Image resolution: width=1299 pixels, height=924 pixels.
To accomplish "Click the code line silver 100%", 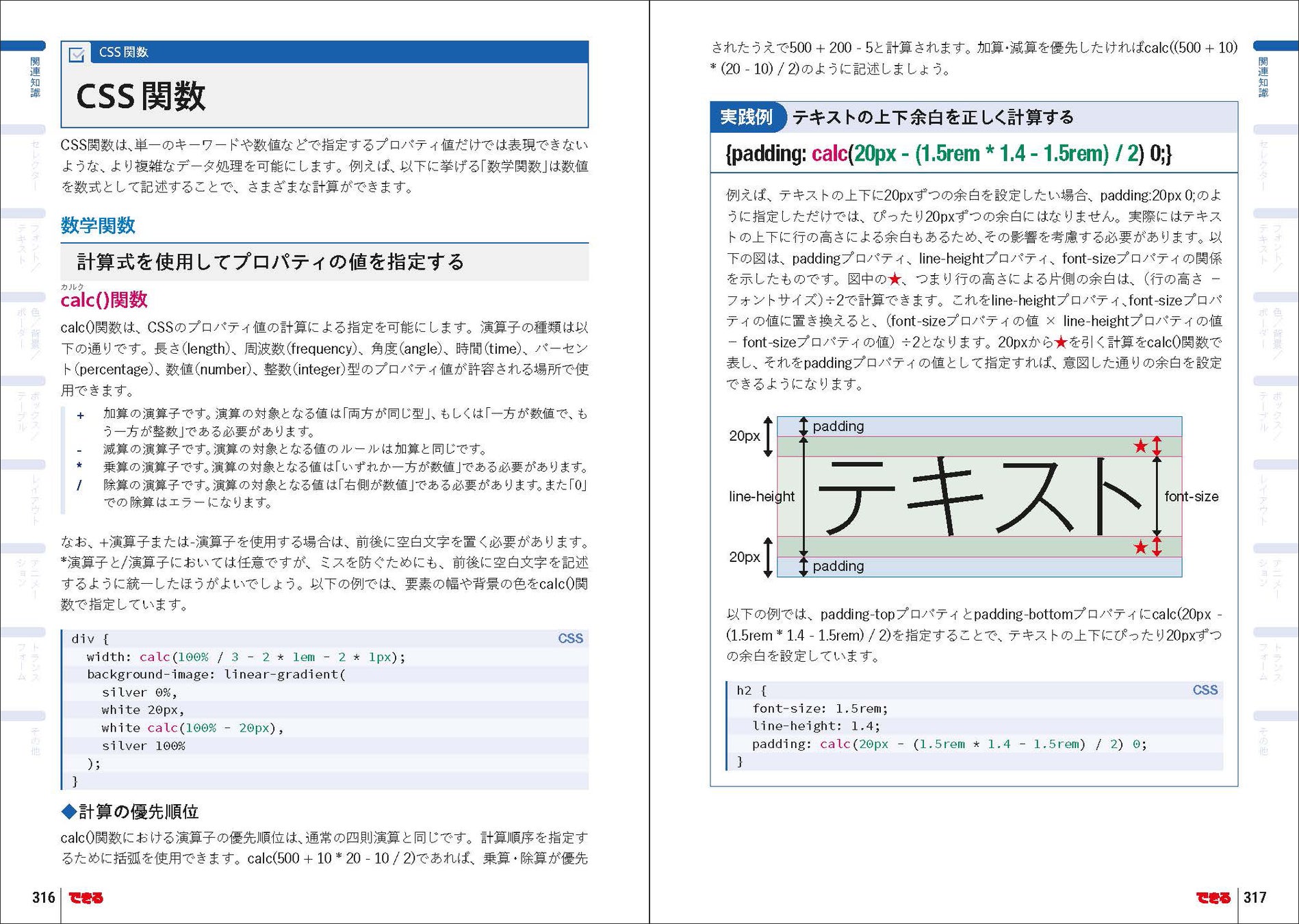I will pyautogui.click(x=144, y=745).
